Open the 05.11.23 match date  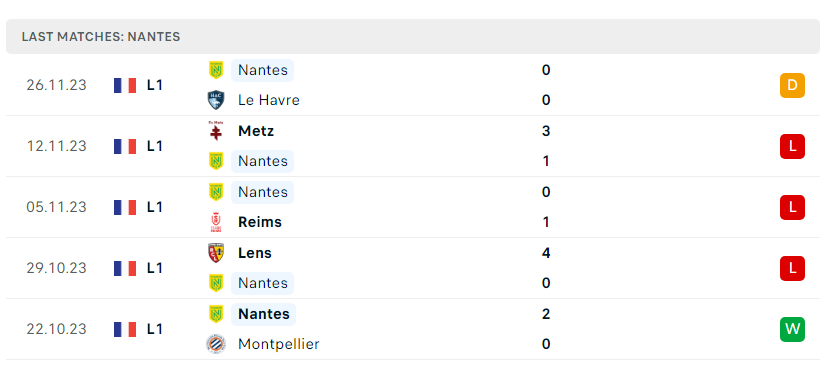pos(56,207)
